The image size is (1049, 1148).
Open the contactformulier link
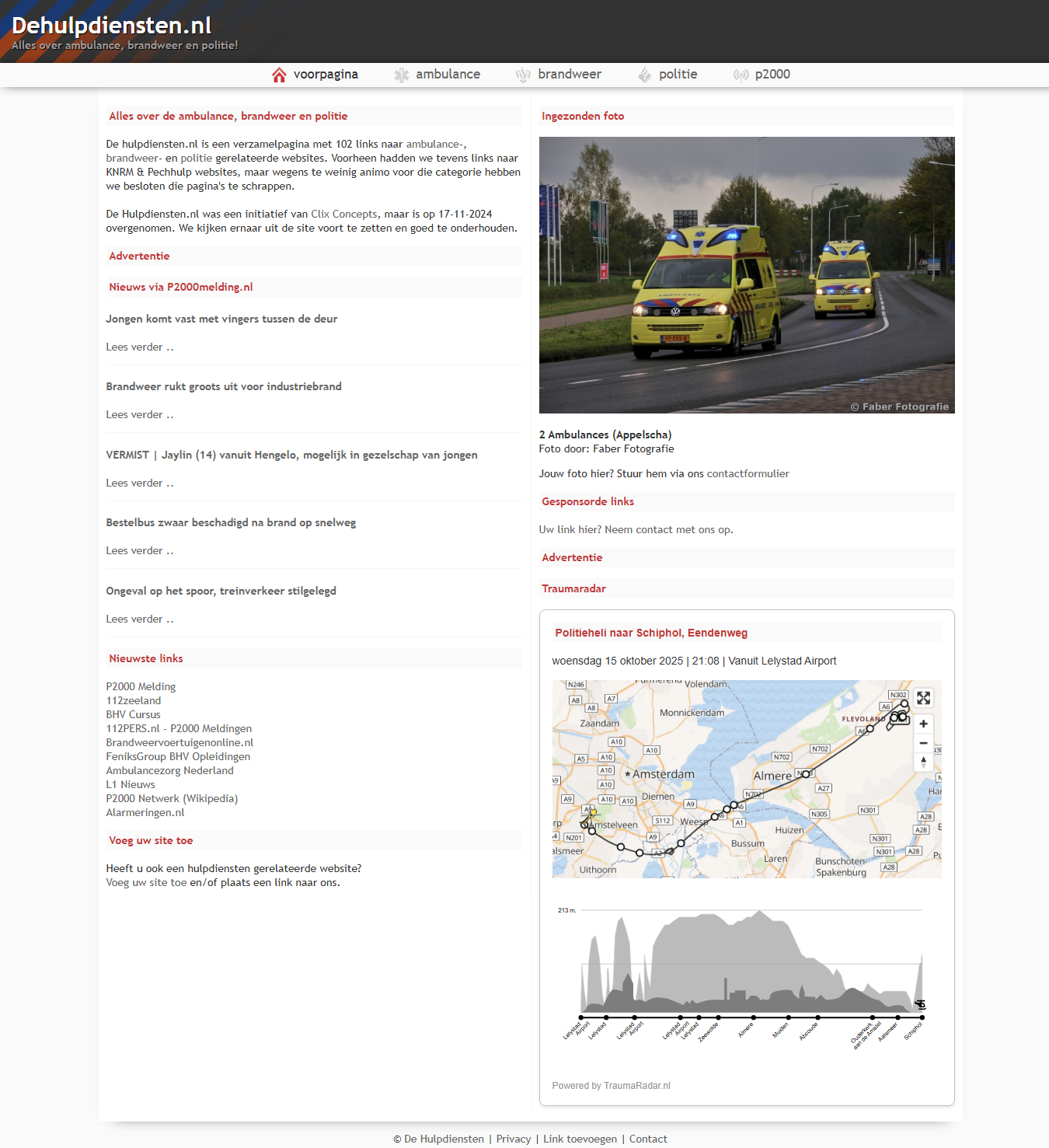pyautogui.click(x=748, y=473)
